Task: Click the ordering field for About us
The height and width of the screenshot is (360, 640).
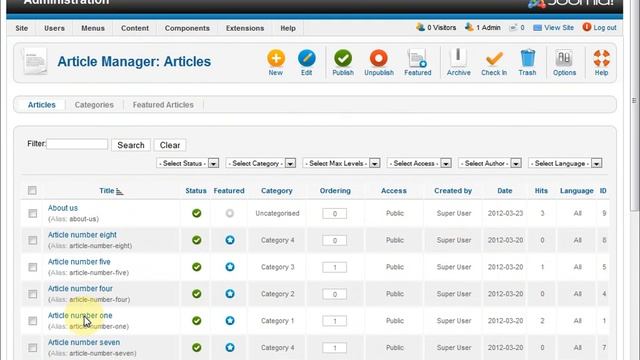Action: click(334, 213)
